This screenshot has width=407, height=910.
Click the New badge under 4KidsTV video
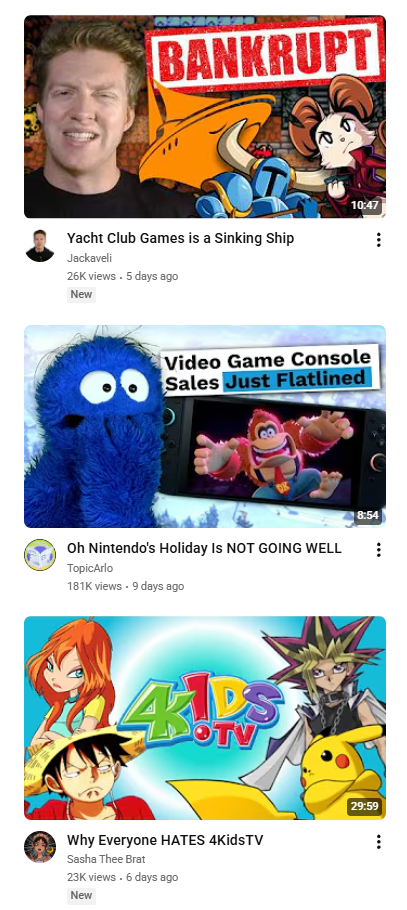[81, 895]
